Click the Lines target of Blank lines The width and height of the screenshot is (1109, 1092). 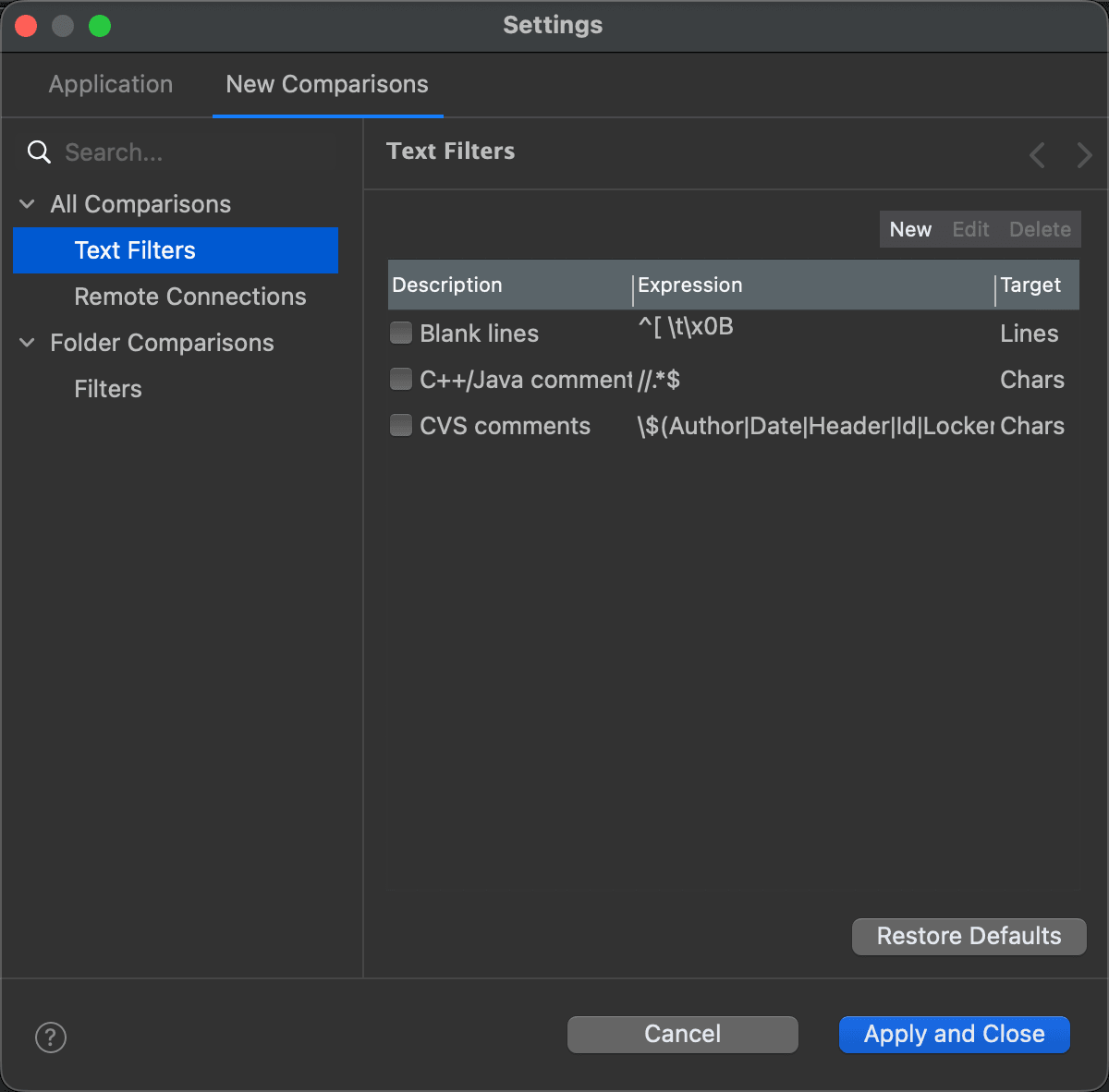[x=1030, y=334]
